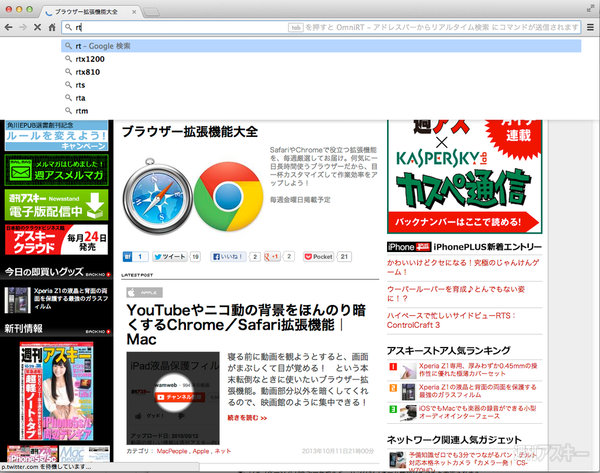Click バックナンバーはここで読める arrow banner
The image size is (600, 473).
coord(464,222)
